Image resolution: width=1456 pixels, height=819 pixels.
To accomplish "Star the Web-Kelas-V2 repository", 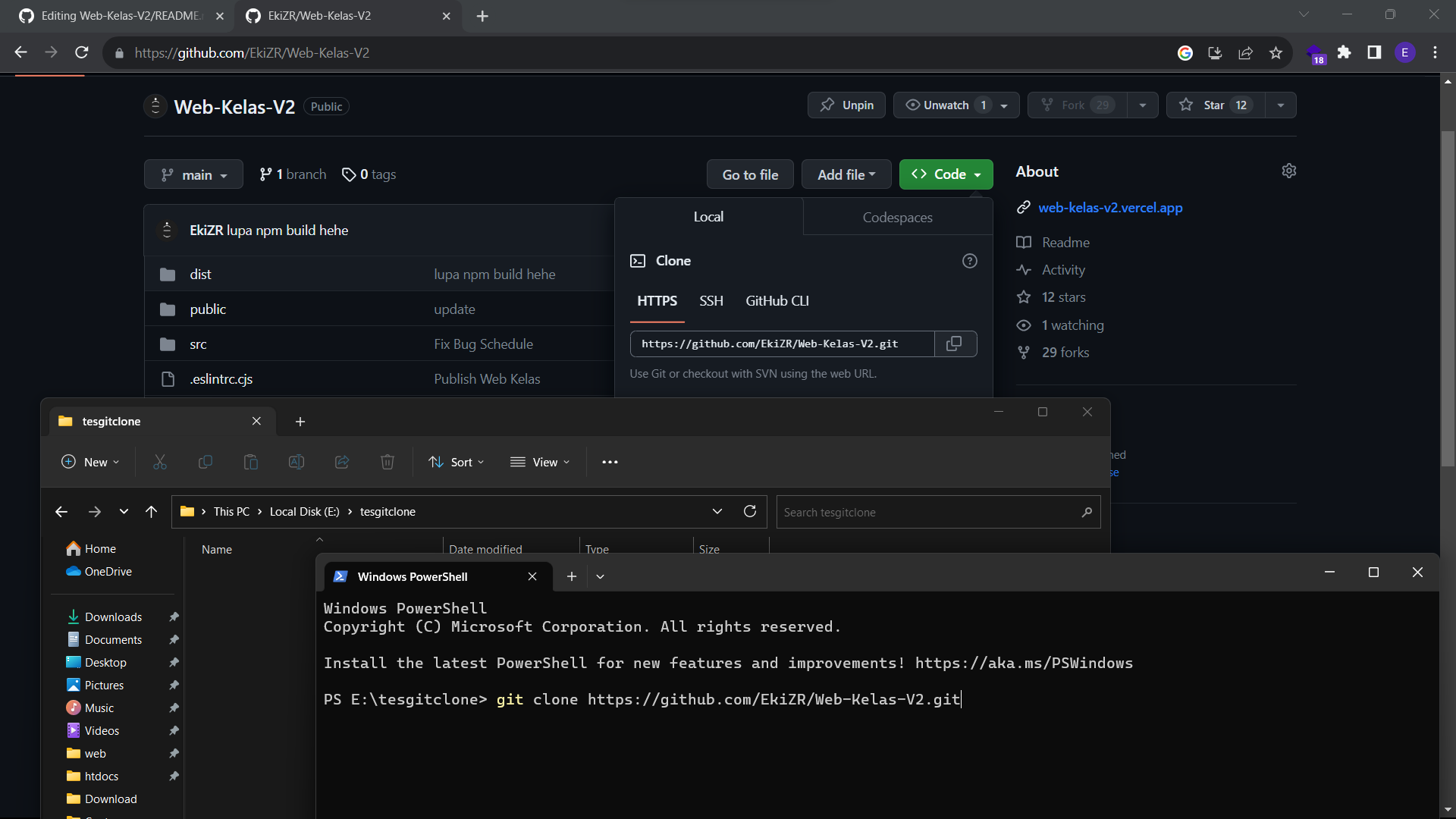I will click(1213, 105).
